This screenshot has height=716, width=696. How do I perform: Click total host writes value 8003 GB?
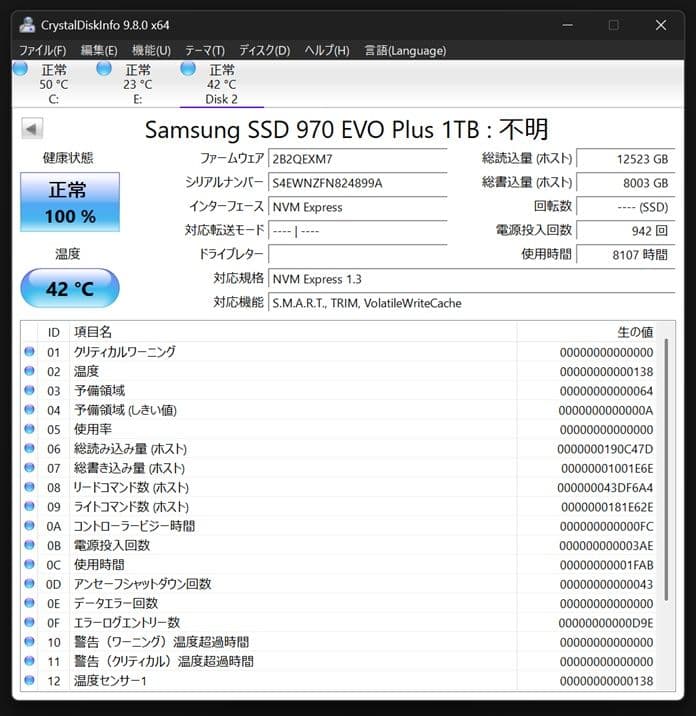pos(626,183)
